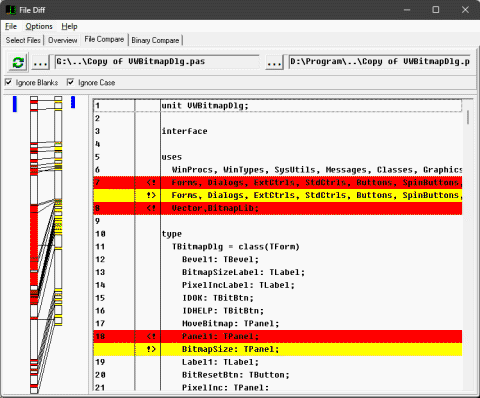Click the vertical scrollbar thumb in compare view

click(468, 117)
